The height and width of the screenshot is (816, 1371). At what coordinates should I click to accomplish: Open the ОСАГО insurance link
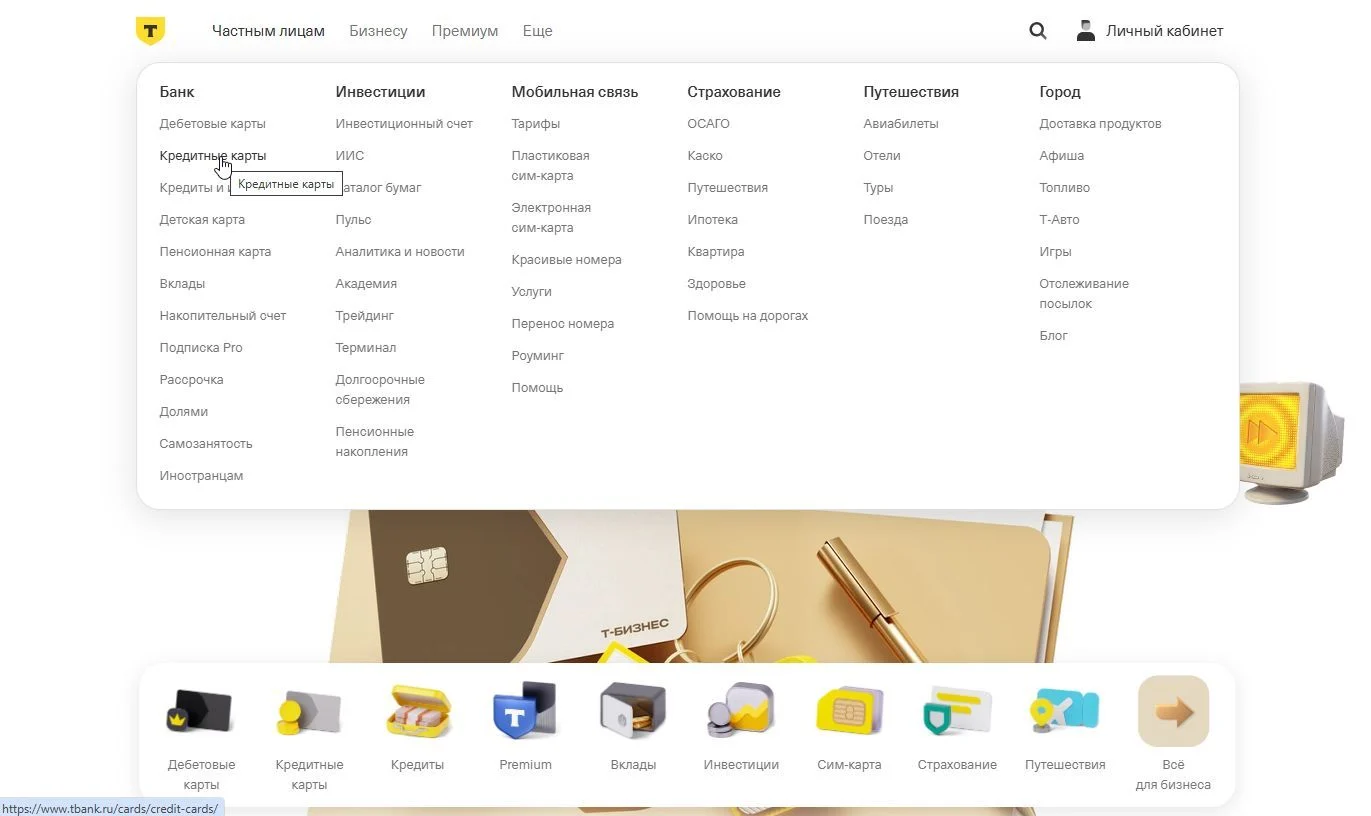(x=709, y=124)
